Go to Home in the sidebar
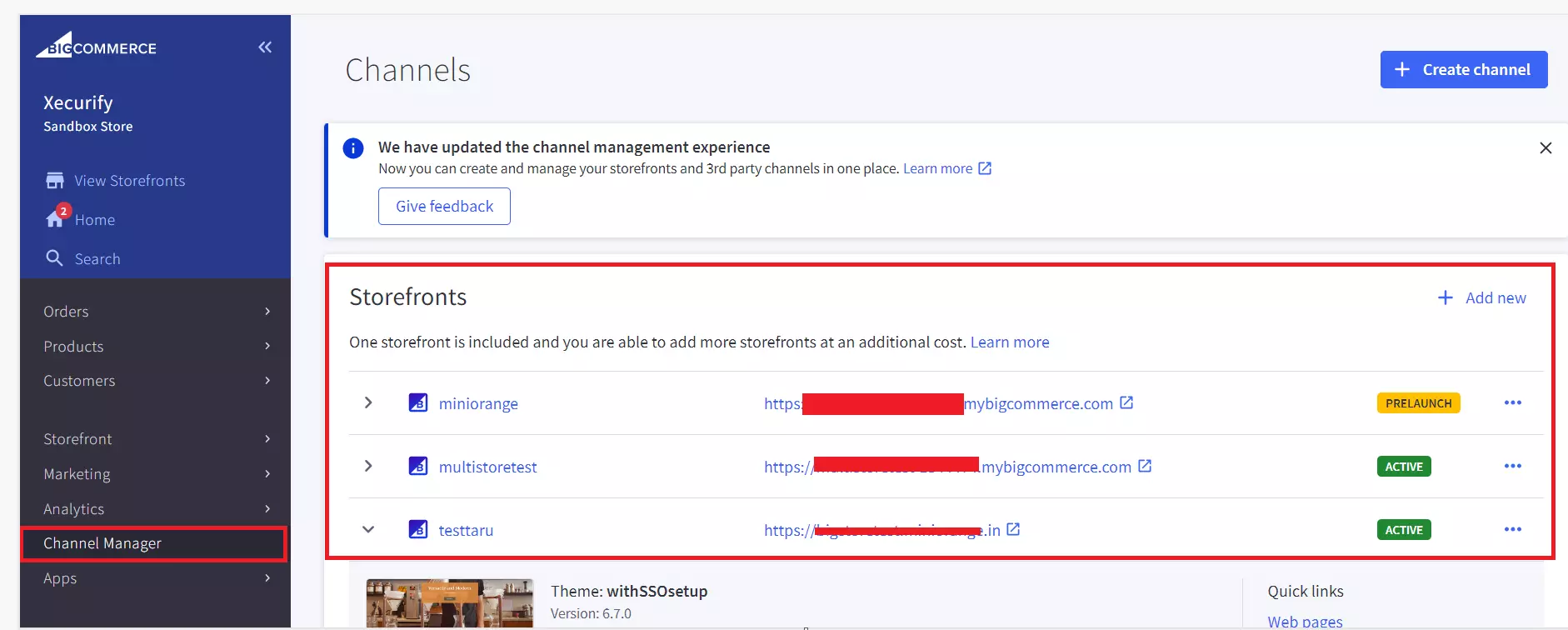The height and width of the screenshot is (630, 1568). tap(95, 220)
